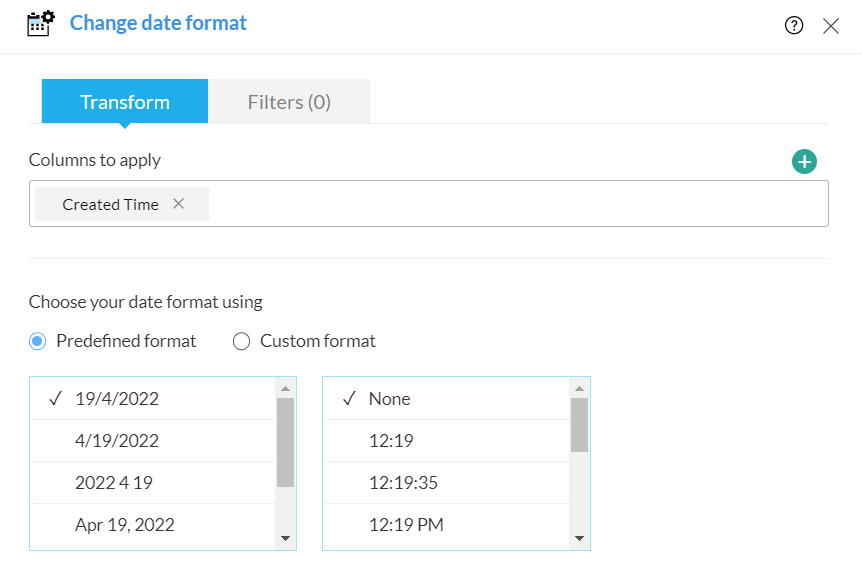Screen dimensions: 862x576
Task: Click the calendar settings icon in header
Action: (x=40, y=23)
